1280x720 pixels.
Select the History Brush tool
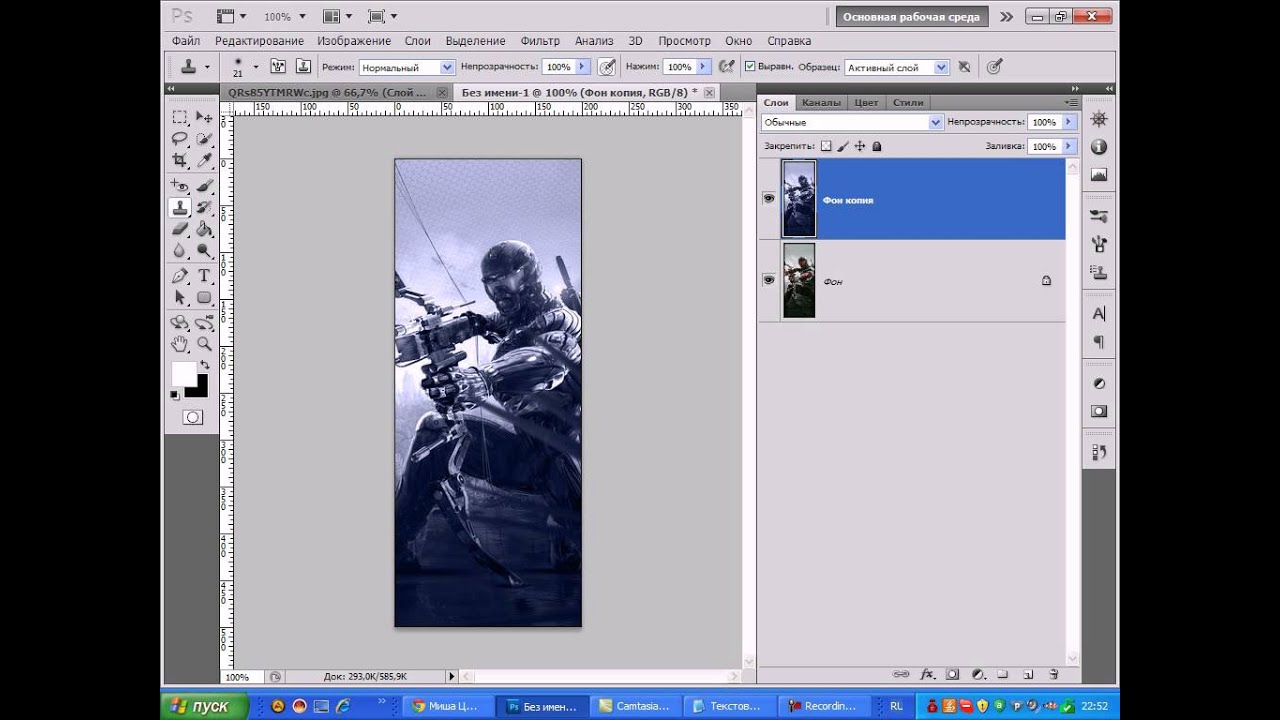coord(204,208)
